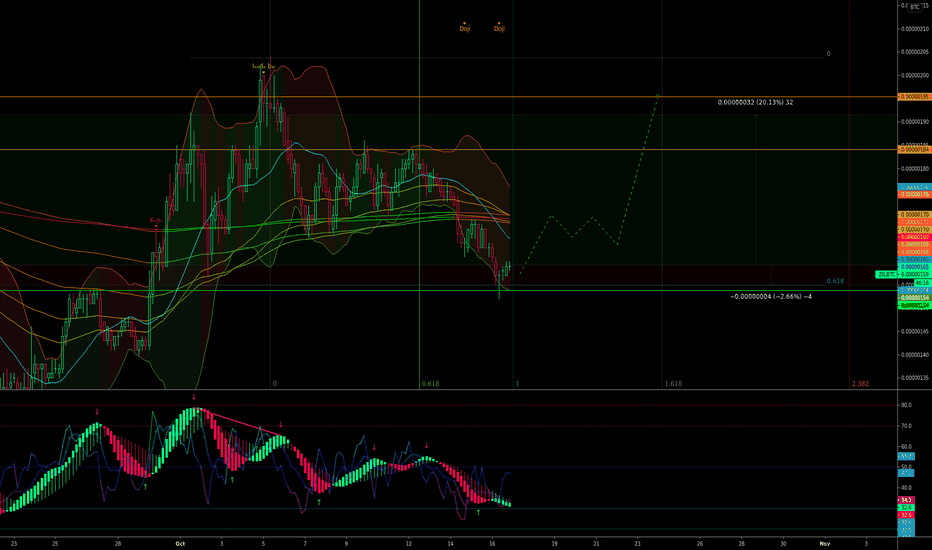This screenshot has width=932, height=550.
Task: Select the 0.618 Fib time zone label
Action: coord(430,384)
